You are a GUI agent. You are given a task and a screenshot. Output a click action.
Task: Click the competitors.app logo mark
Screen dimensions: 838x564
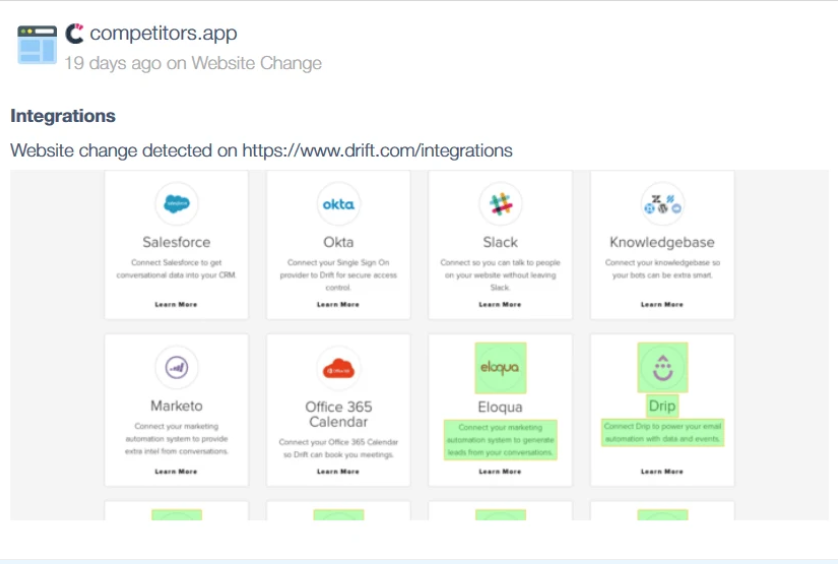[74, 33]
